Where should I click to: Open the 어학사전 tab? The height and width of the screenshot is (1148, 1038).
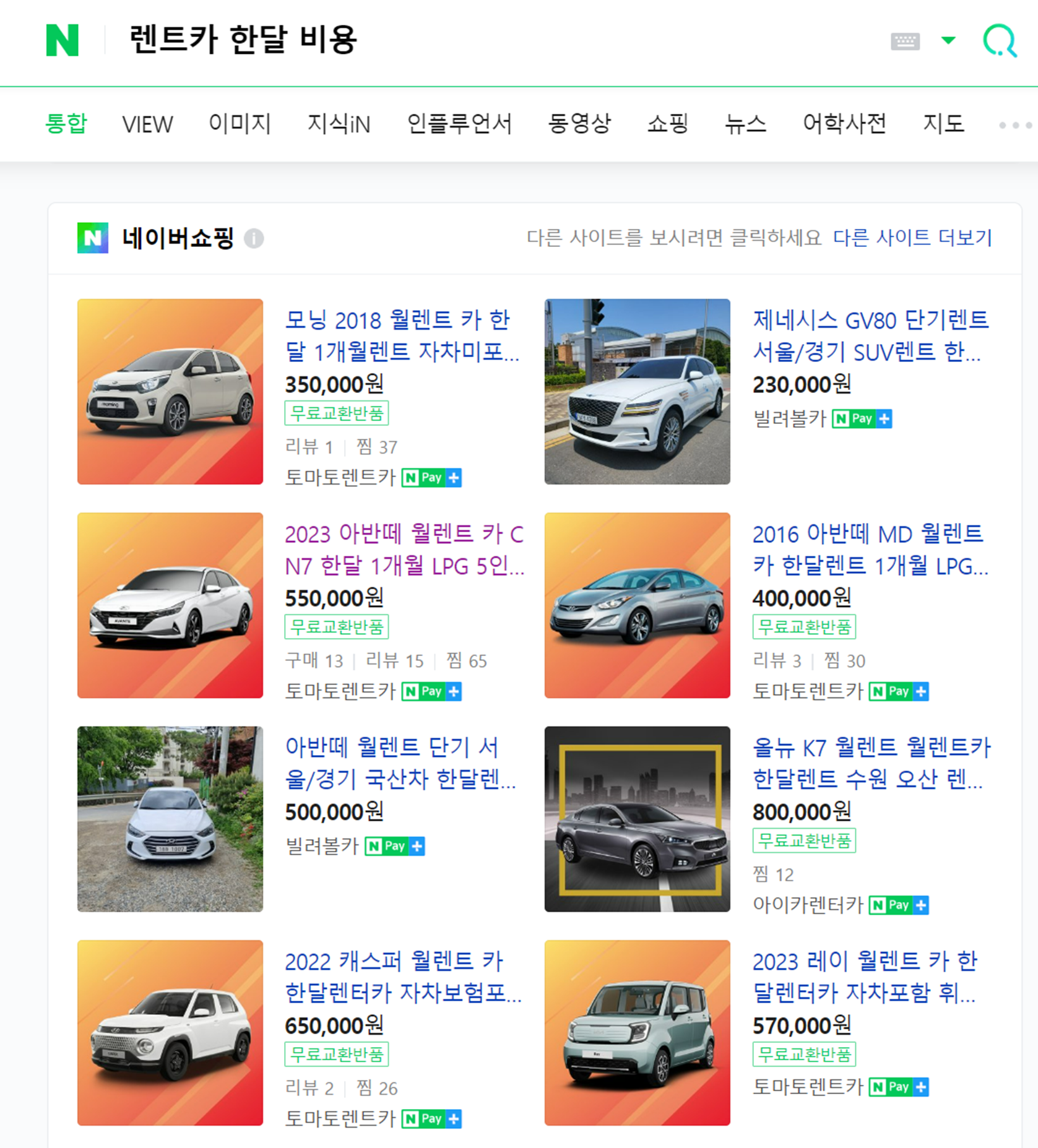845,124
